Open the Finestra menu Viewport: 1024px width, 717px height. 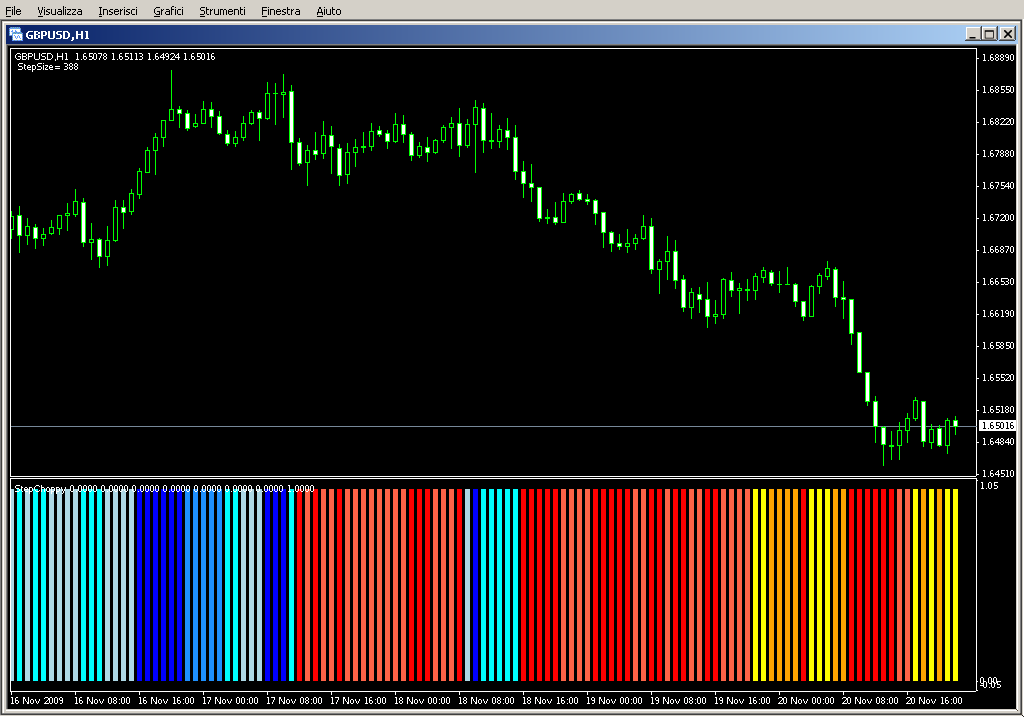pyautogui.click(x=280, y=11)
